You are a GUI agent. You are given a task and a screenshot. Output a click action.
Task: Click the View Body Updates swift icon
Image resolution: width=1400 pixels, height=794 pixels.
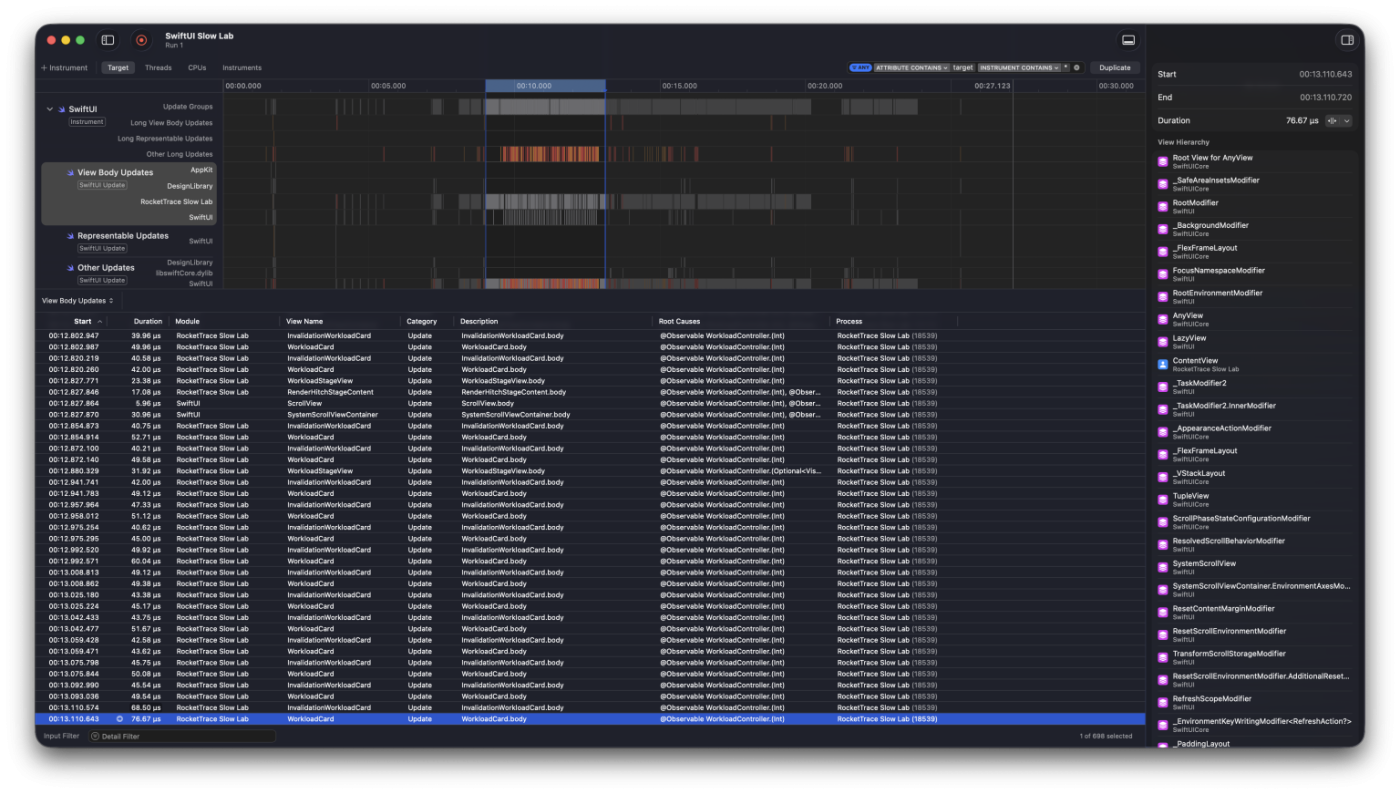pyautogui.click(x=71, y=173)
